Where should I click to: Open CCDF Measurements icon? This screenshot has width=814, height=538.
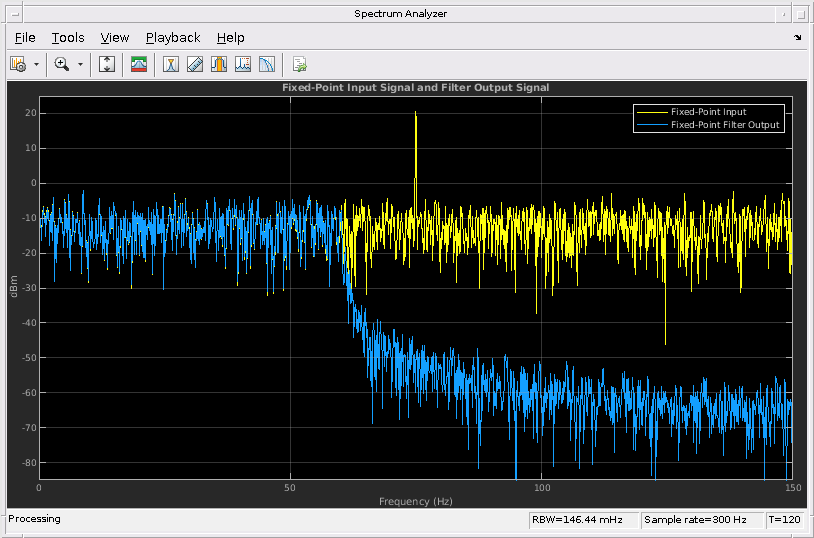(267, 64)
